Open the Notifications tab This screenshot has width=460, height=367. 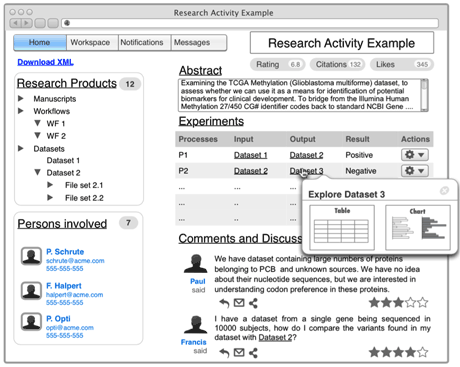click(142, 43)
